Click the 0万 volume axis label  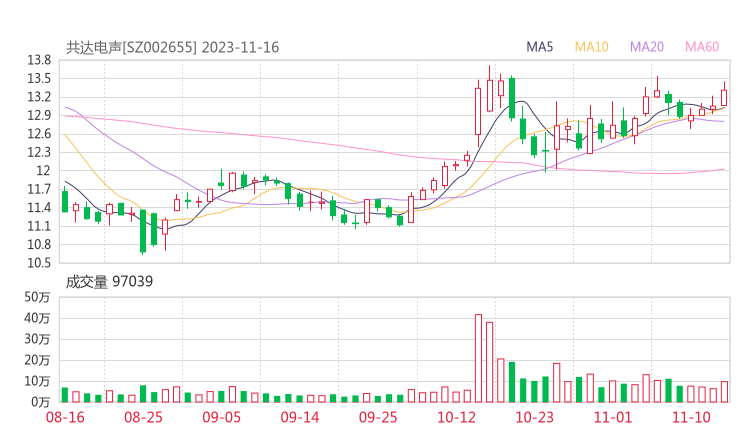point(41,402)
